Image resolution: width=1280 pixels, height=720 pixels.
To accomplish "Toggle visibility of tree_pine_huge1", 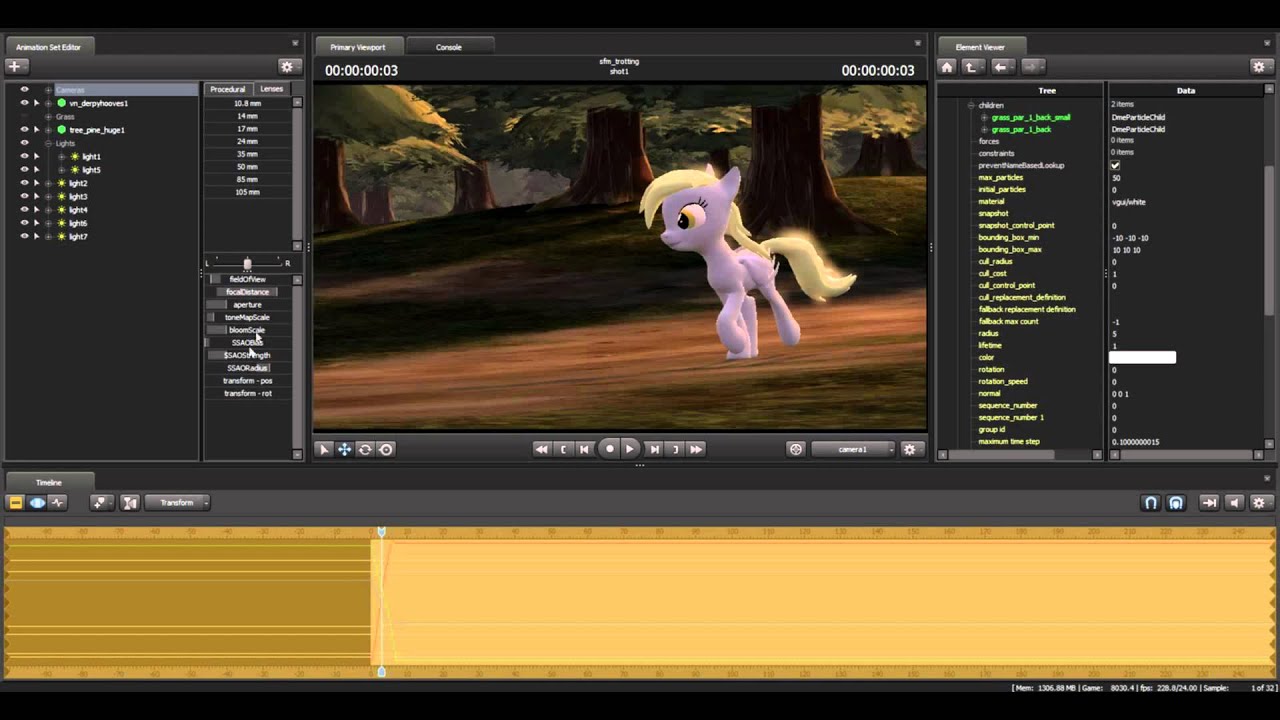I will pyautogui.click(x=24, y=129).
